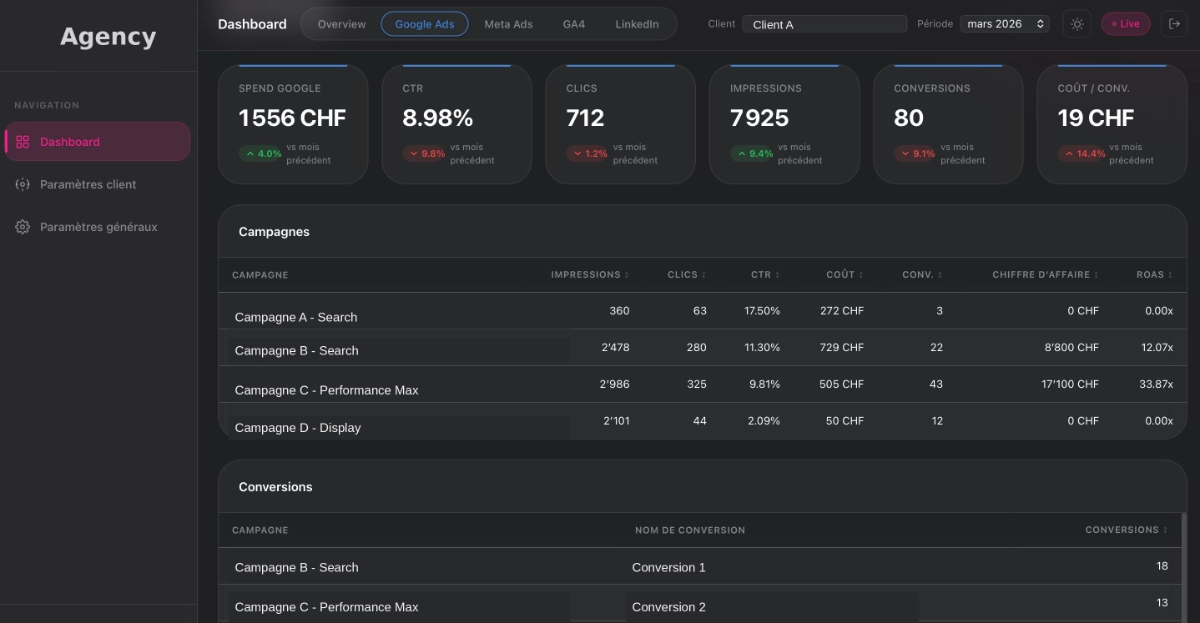Click the Client A input field
1200x623 pixels.
tap(825, 24)
